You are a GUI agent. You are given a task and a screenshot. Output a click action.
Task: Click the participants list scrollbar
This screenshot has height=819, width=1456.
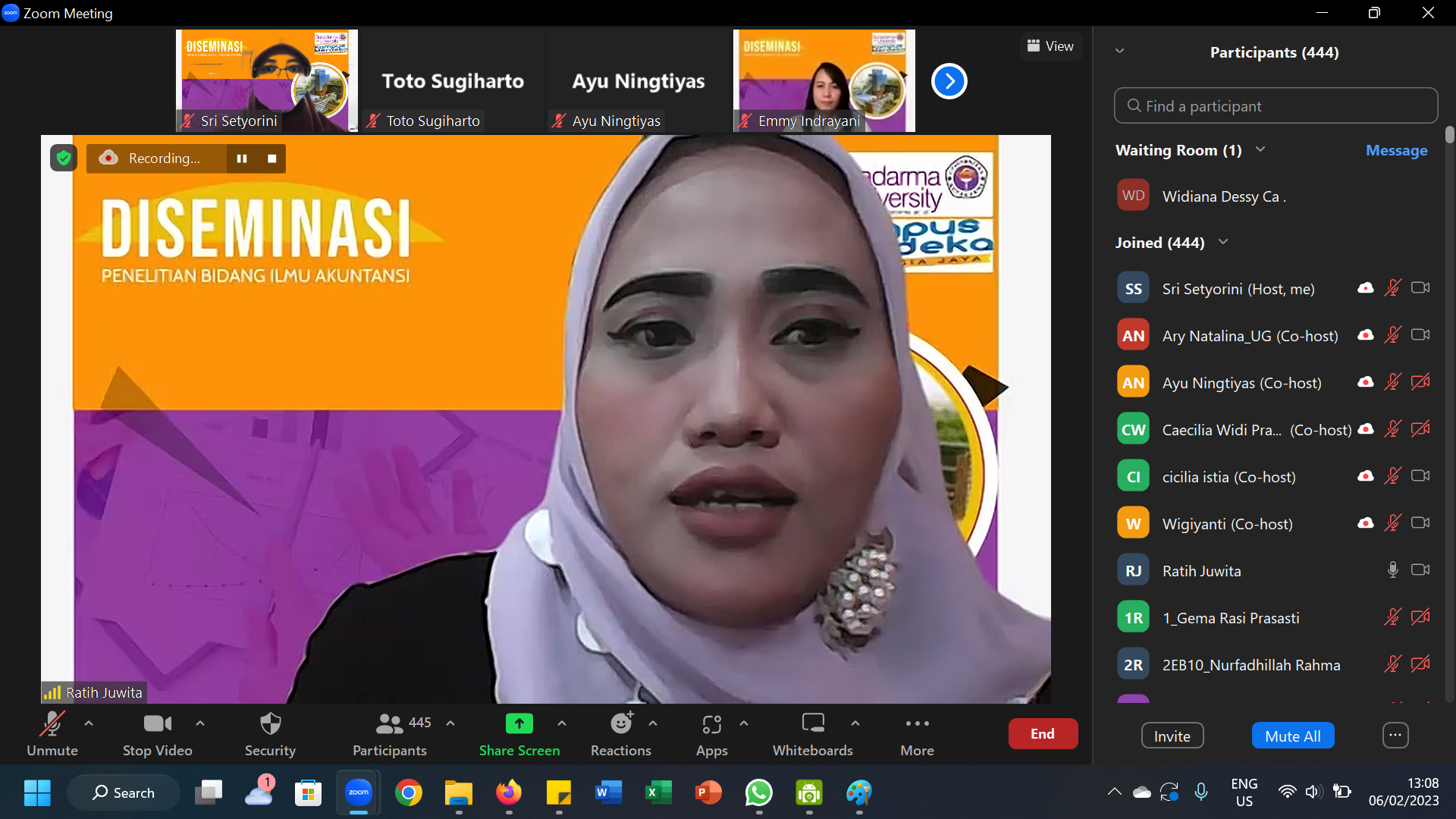pos(1449,135)
